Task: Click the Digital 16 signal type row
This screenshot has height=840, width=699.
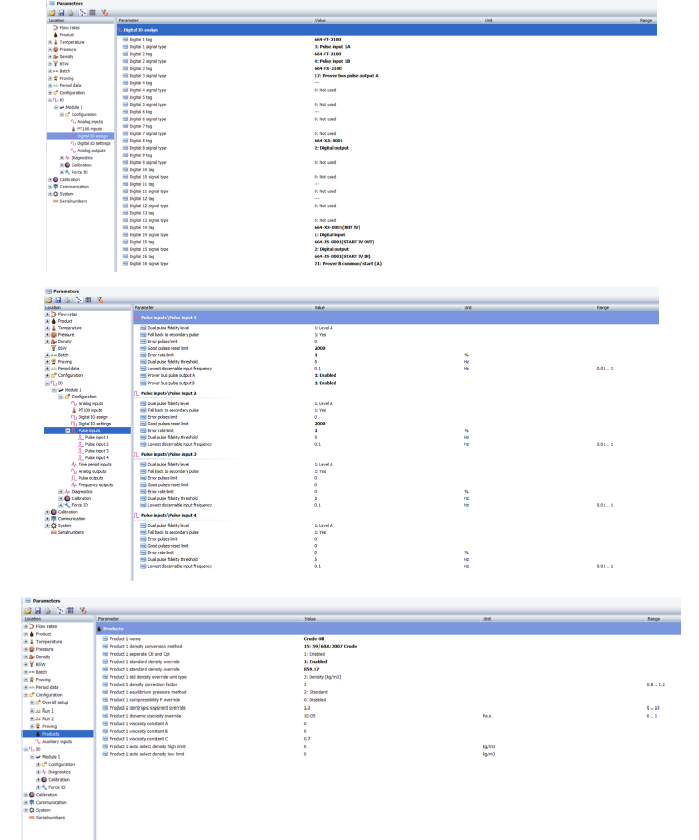Action: [x=387, y=264]
